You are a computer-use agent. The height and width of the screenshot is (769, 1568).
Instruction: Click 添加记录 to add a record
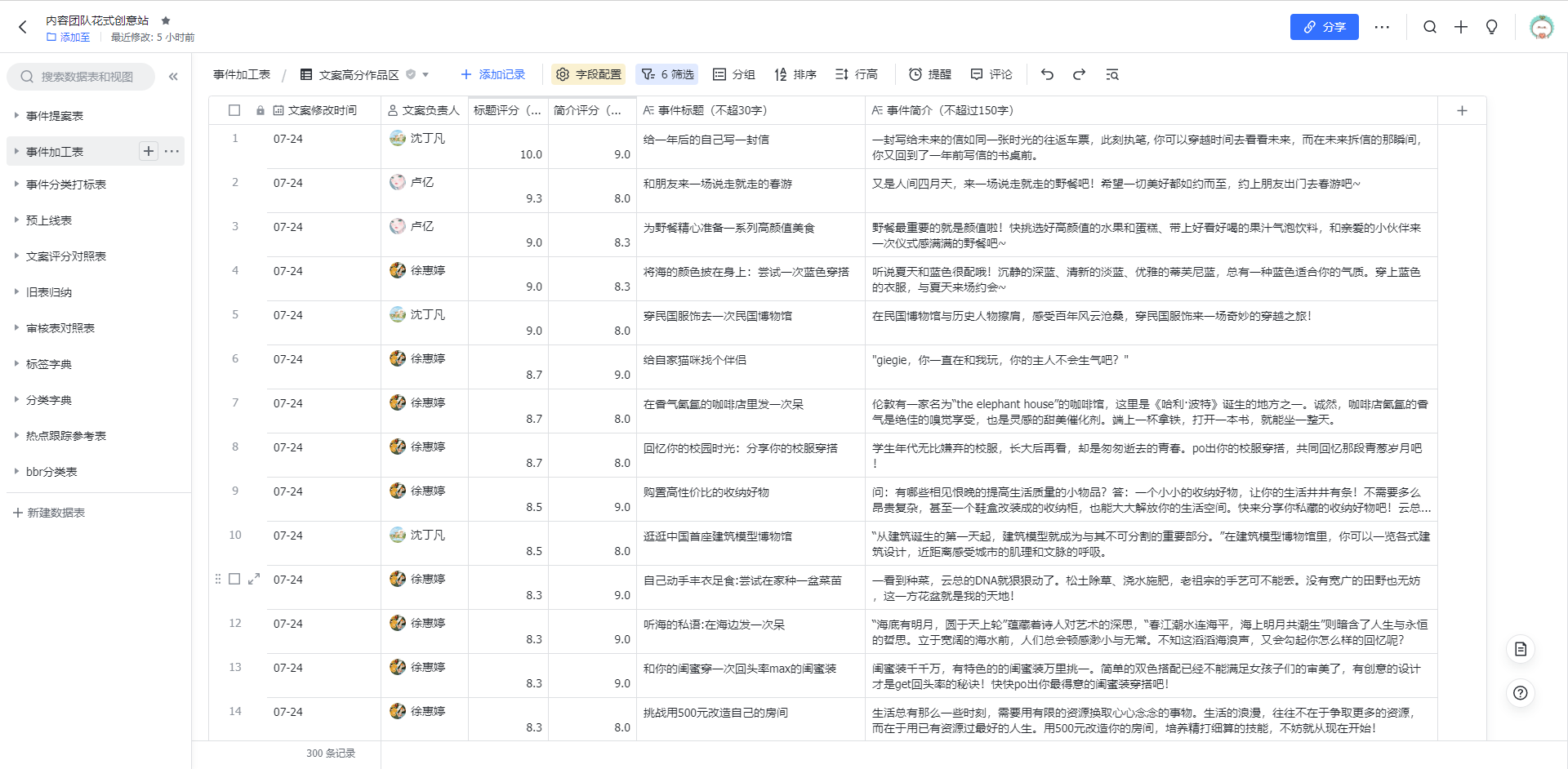tap(492, 74)
